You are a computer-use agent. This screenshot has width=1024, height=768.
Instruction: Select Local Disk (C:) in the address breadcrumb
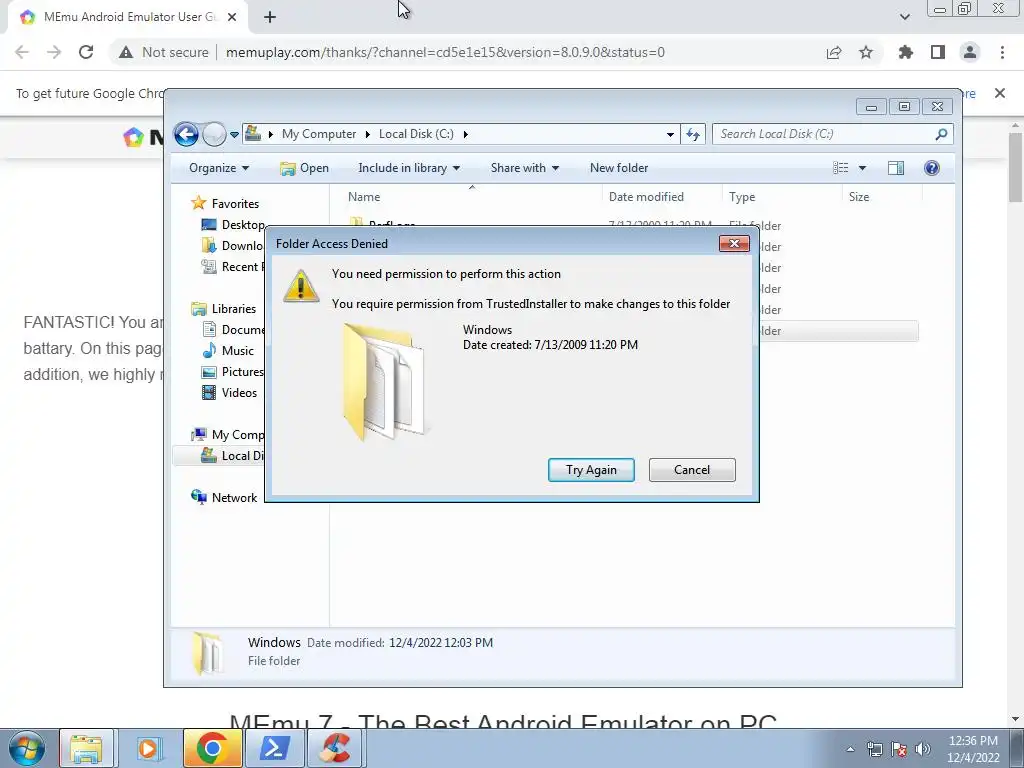point(416,134)
